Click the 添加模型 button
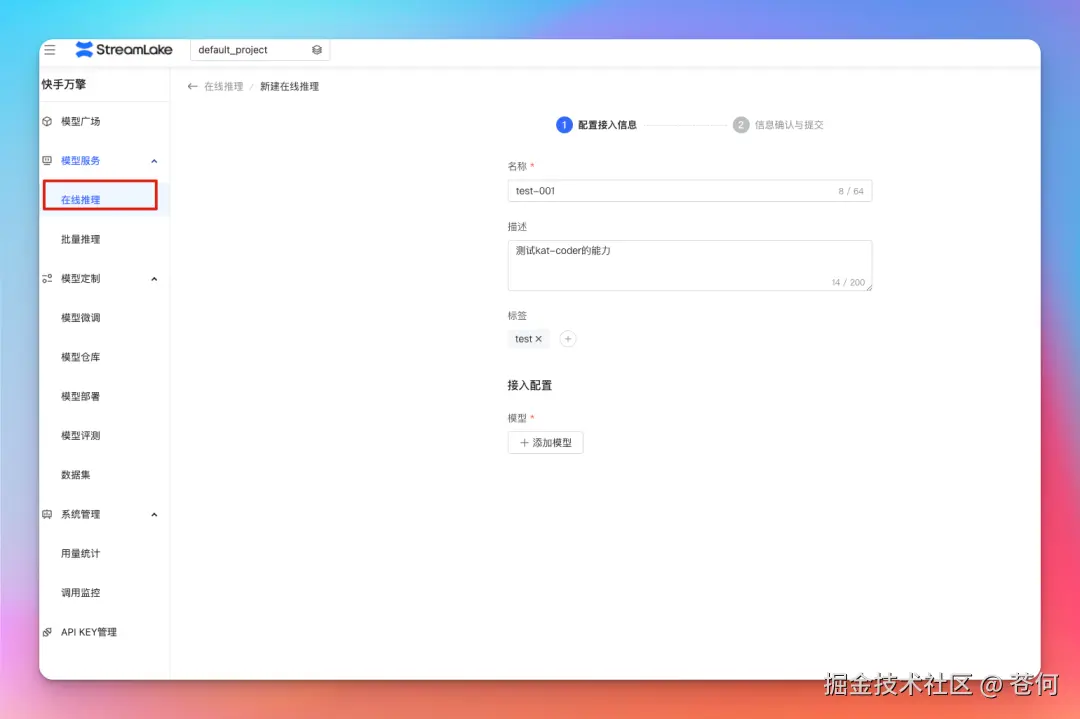 pyautogui.click(x=545, y=442)
